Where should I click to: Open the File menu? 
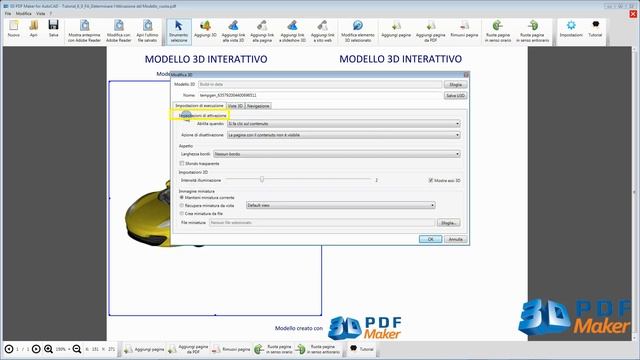coord(8,13)
